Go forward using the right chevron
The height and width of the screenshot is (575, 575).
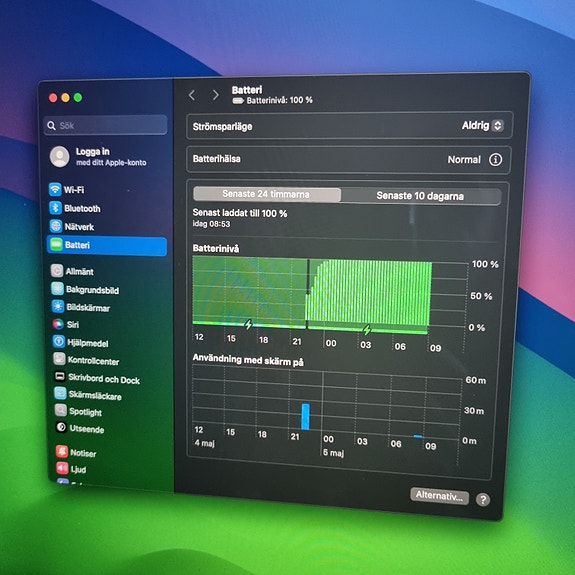tap(216, 95)
